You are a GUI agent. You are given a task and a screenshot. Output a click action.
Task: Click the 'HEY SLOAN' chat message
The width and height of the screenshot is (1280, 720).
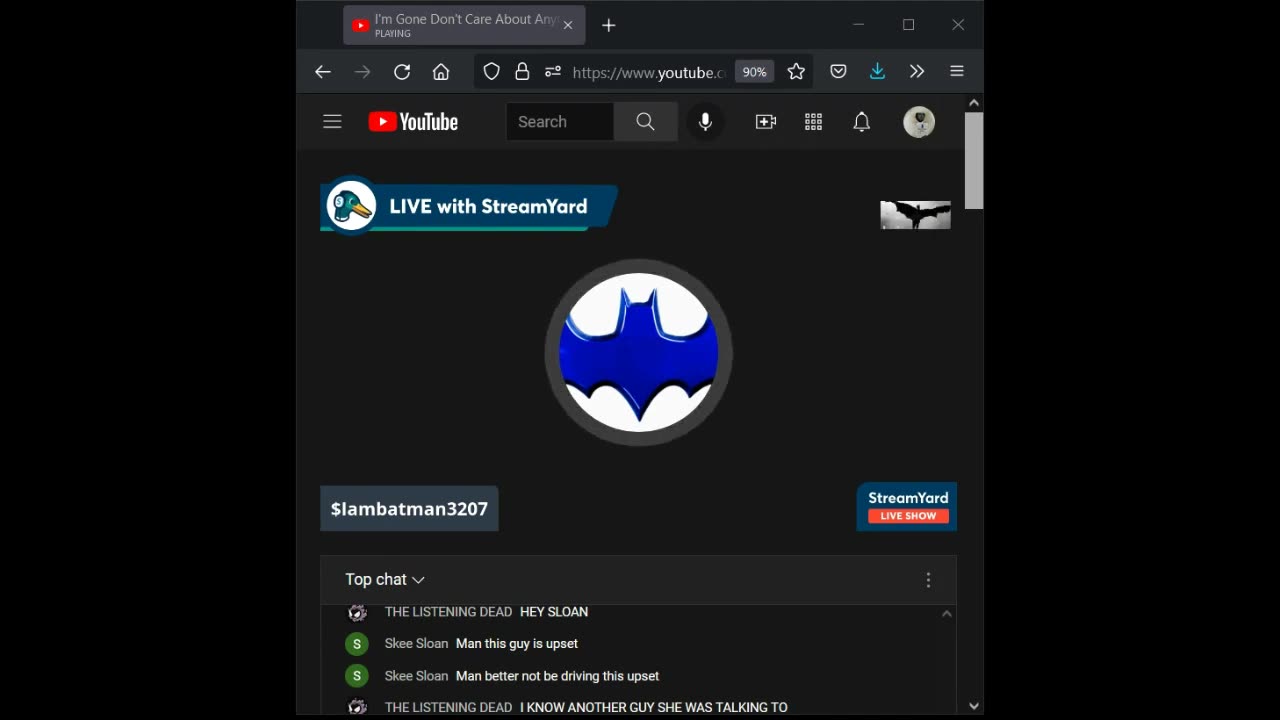[554, 612]
